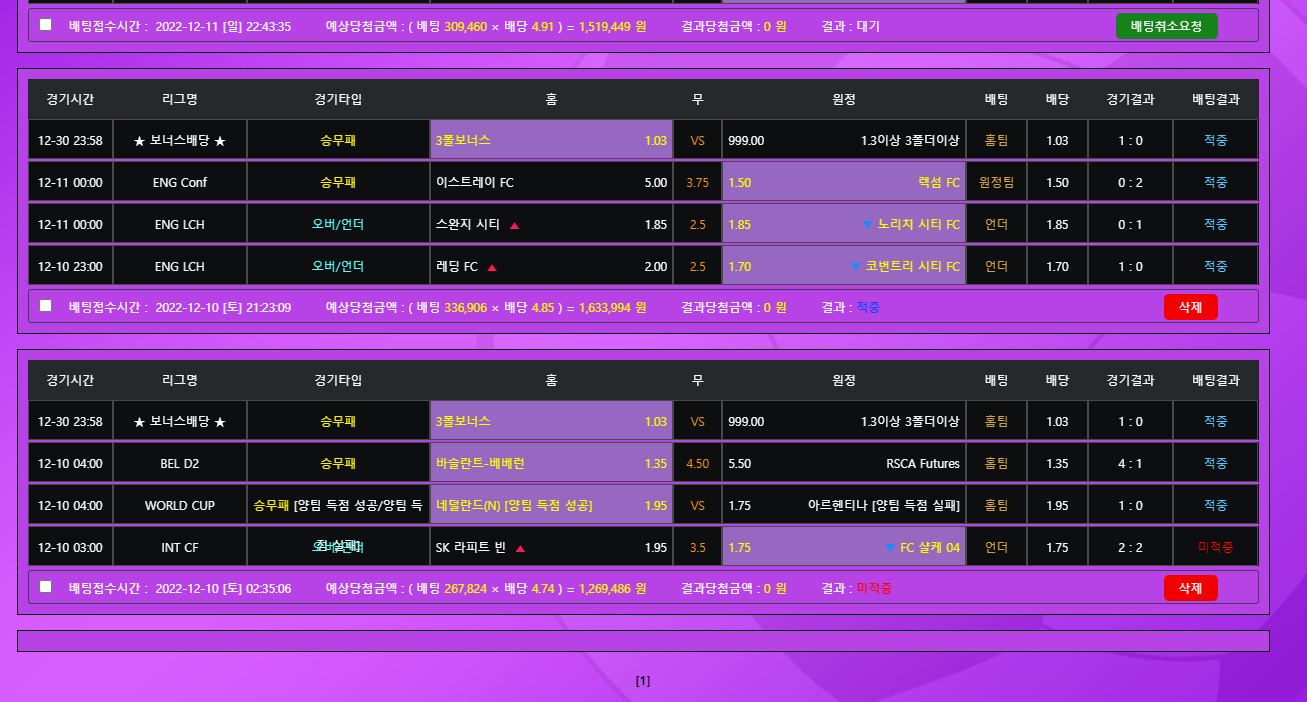Select the highlighted 렉섬 FC away pick
Image resolution: width=1307 pixels, height=702 pixels.
[x=843, y=183]
